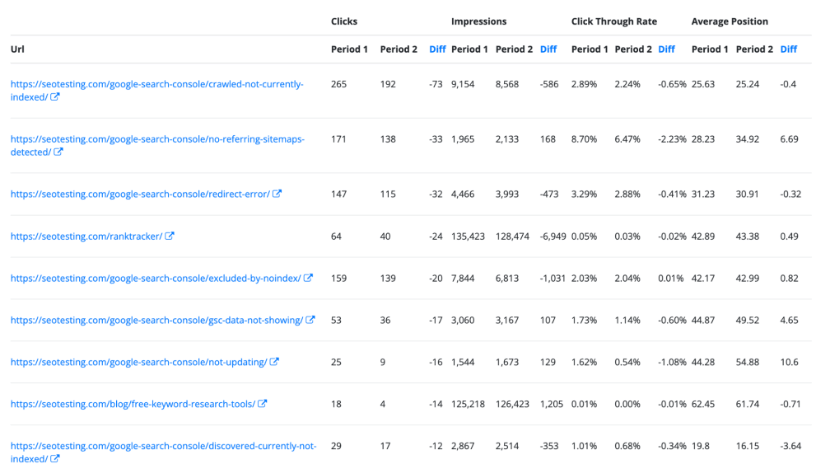The image size is (823, 471).
Task: Click external link icon beside redirect-error URL
Action: click(276, 194)
